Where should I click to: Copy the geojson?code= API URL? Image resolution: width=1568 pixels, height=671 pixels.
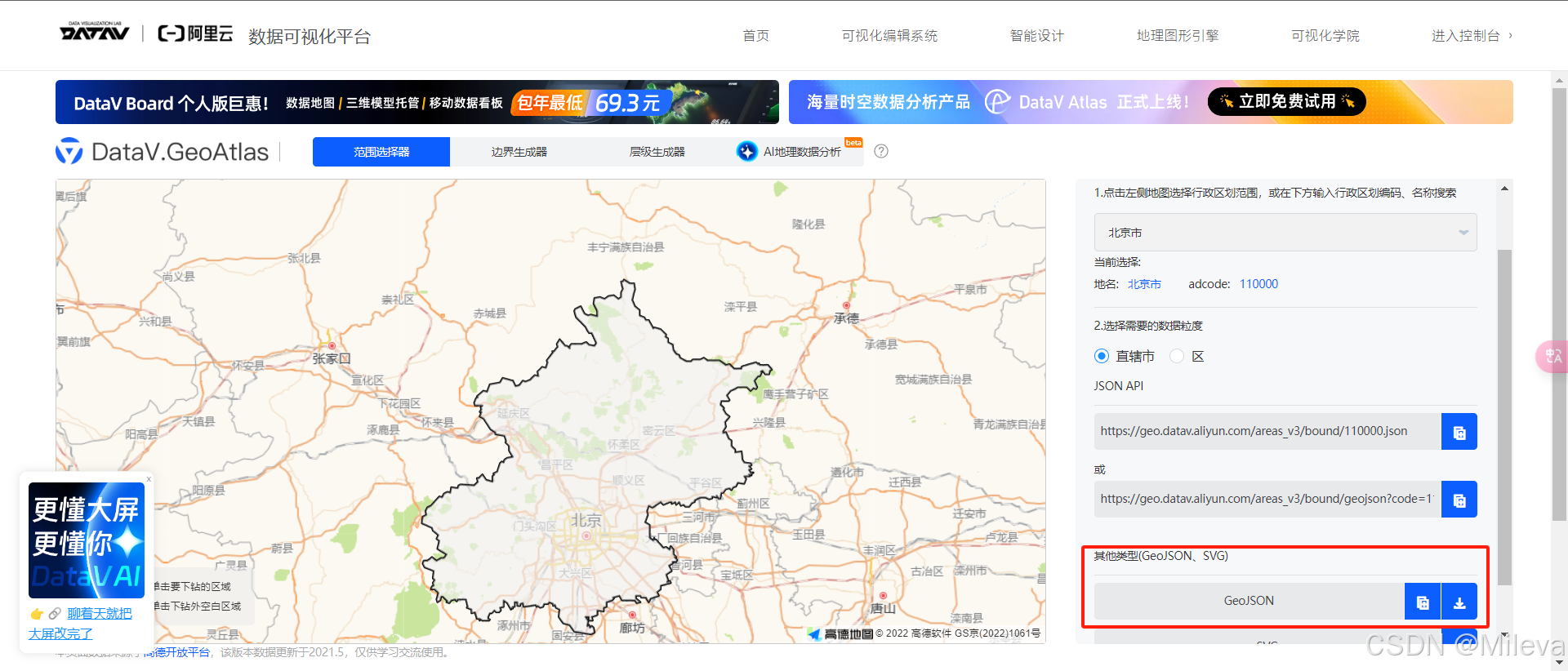(1459, 499)
